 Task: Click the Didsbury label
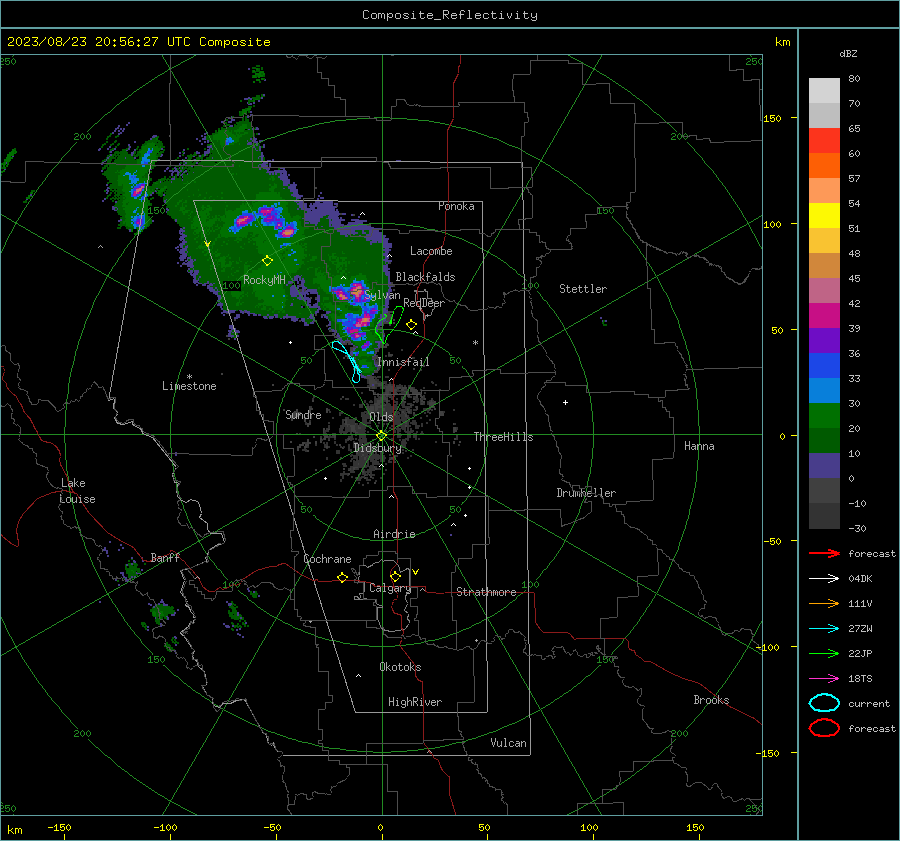tap(377, 448)
